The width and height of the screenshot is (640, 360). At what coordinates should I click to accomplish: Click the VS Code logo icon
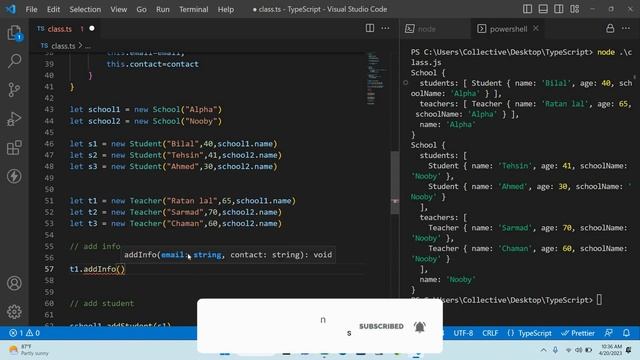pos(10,9)
